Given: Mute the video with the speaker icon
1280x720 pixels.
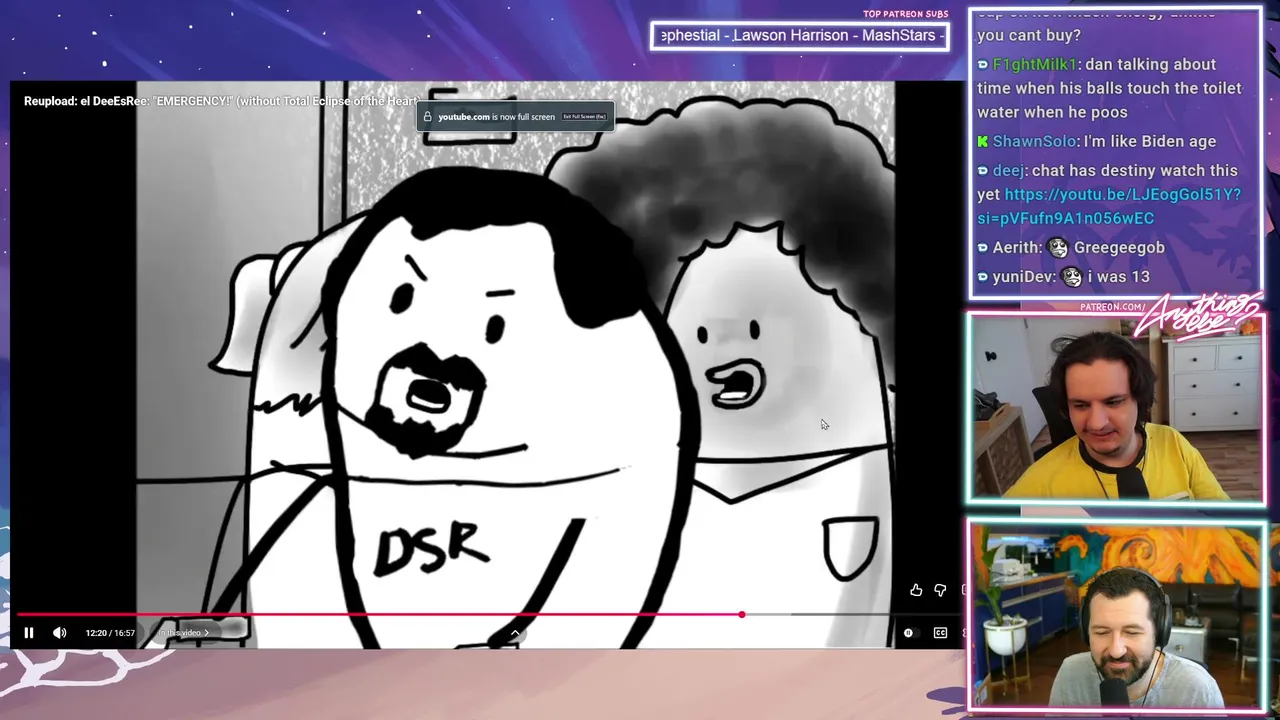Looking at the screenshot, I should click(x=60, y=633).
